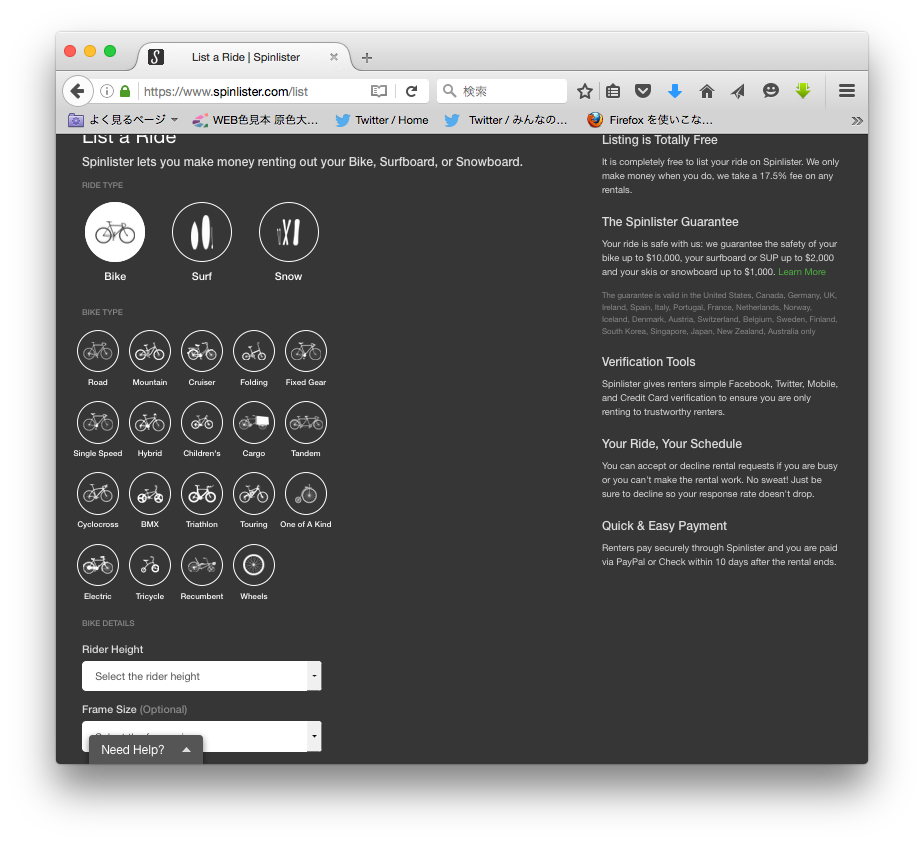
Task: Show more bookmarks with the overflow chevron
Action: (857, 121)
